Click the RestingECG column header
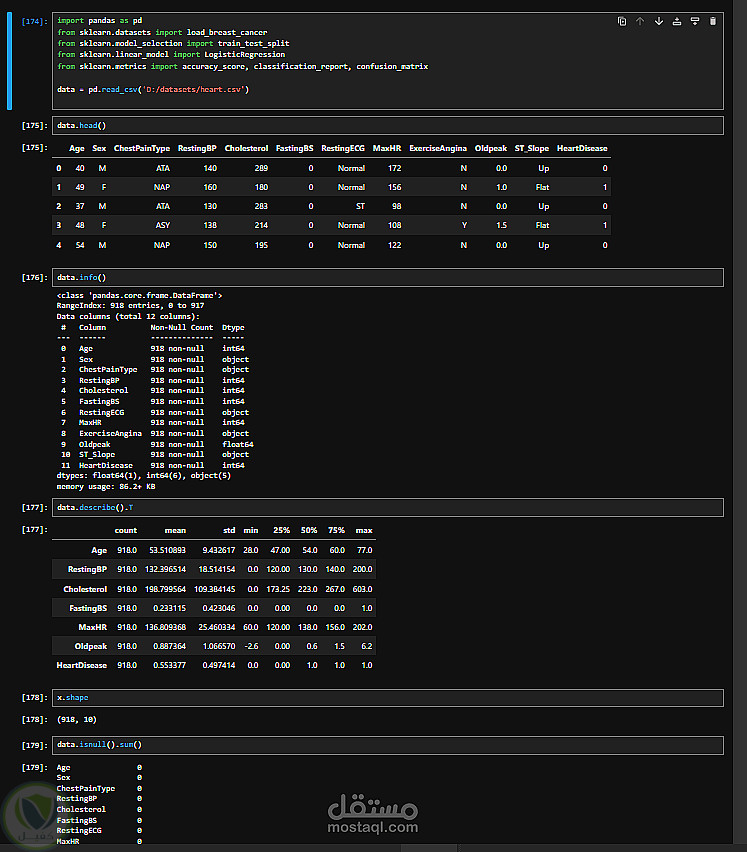This screenshot has height=852, width=747. (343, 148)
